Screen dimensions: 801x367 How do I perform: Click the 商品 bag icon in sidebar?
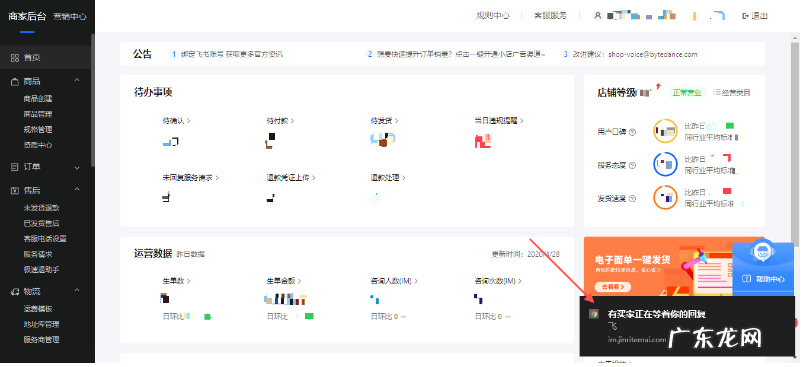pyautogui.click(x=14, y=81)
